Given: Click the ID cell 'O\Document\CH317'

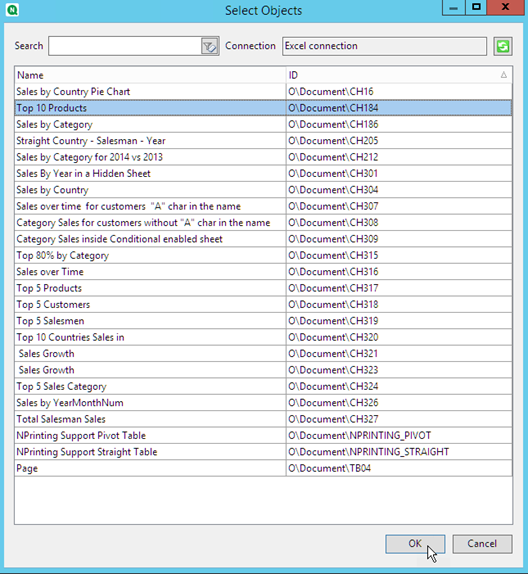Looking at the screenshot, I should coord(399,288).
